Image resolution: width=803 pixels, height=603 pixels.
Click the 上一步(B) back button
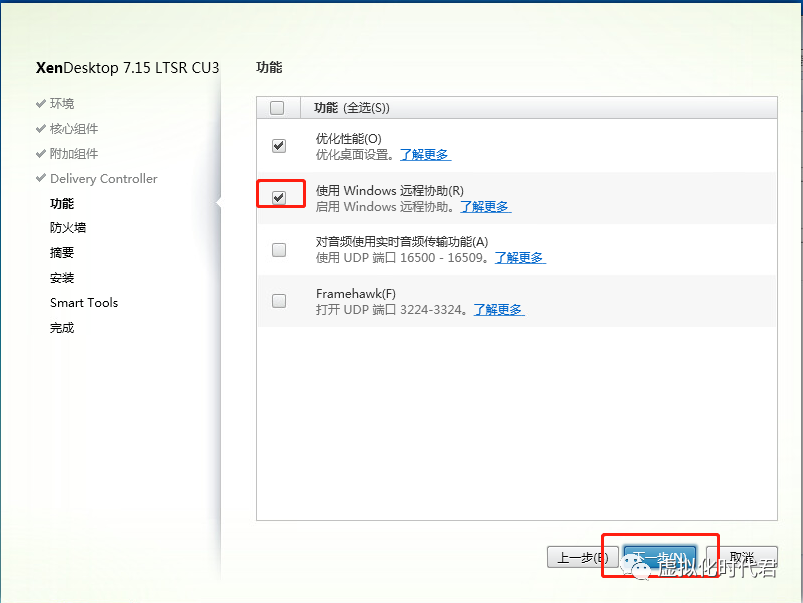coord(582,557)
